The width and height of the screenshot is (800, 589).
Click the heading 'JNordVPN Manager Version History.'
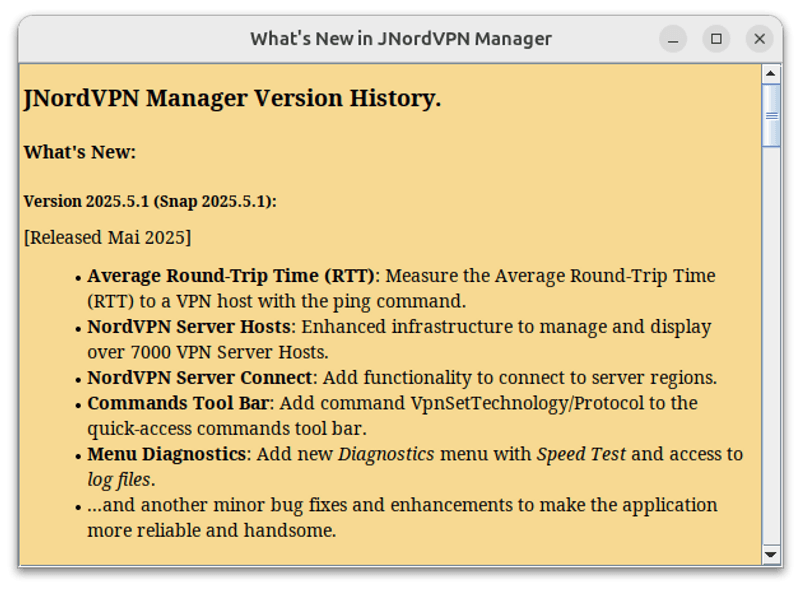(x=232, y=98)
